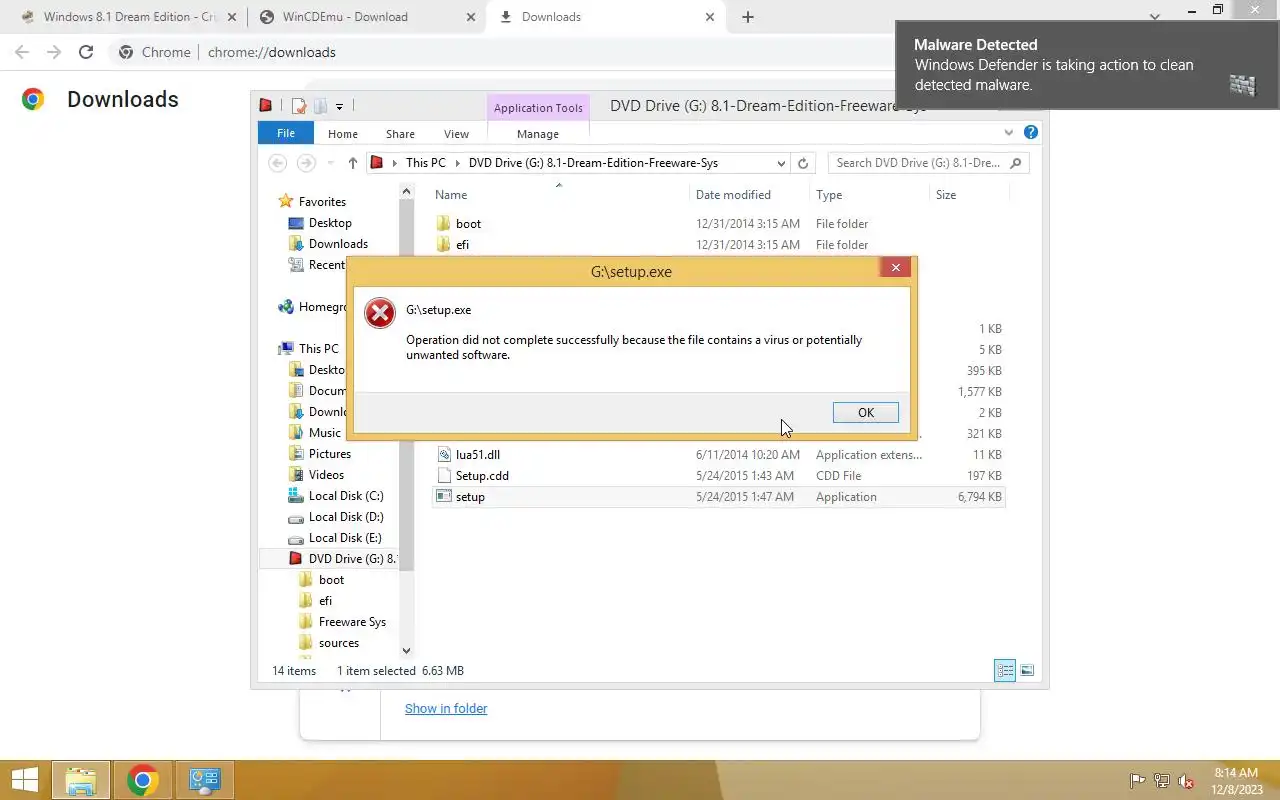Click the Action Center flag tray icon

1137,781
